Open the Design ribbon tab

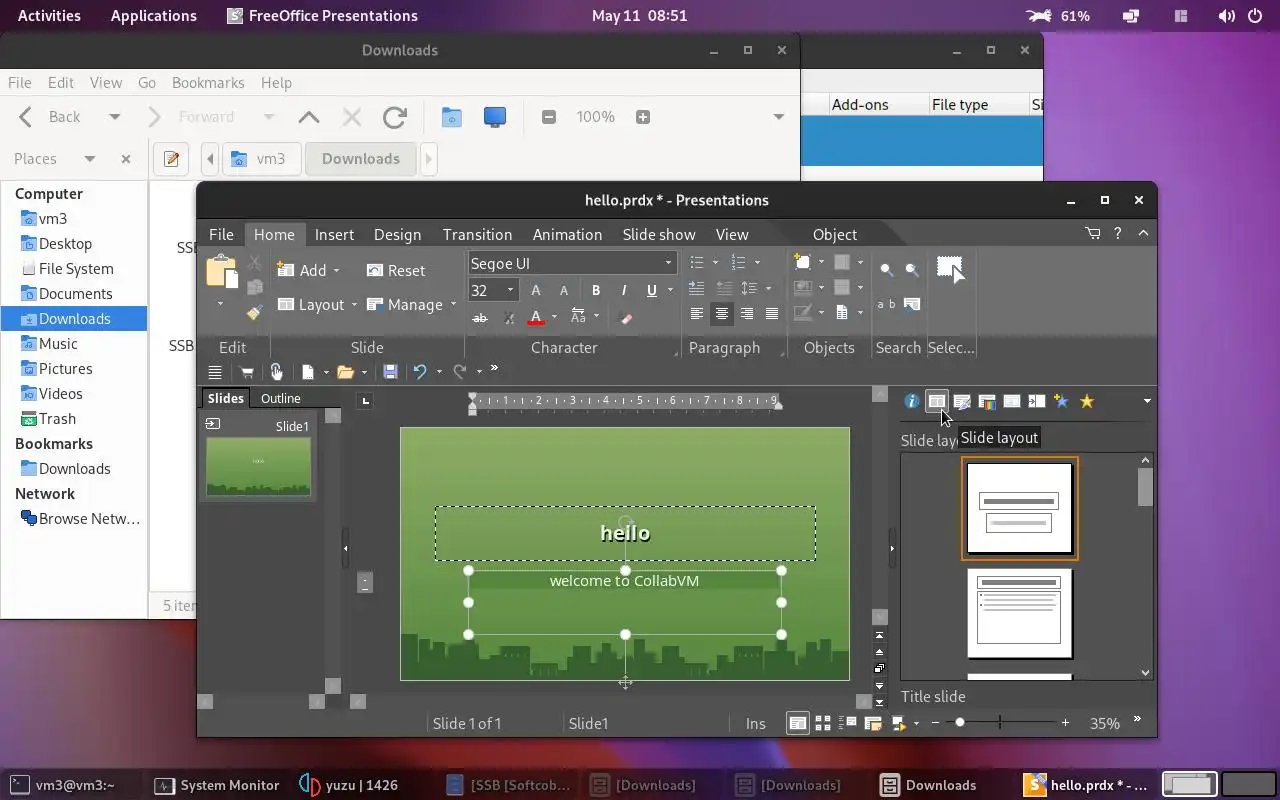click(397, 234)
